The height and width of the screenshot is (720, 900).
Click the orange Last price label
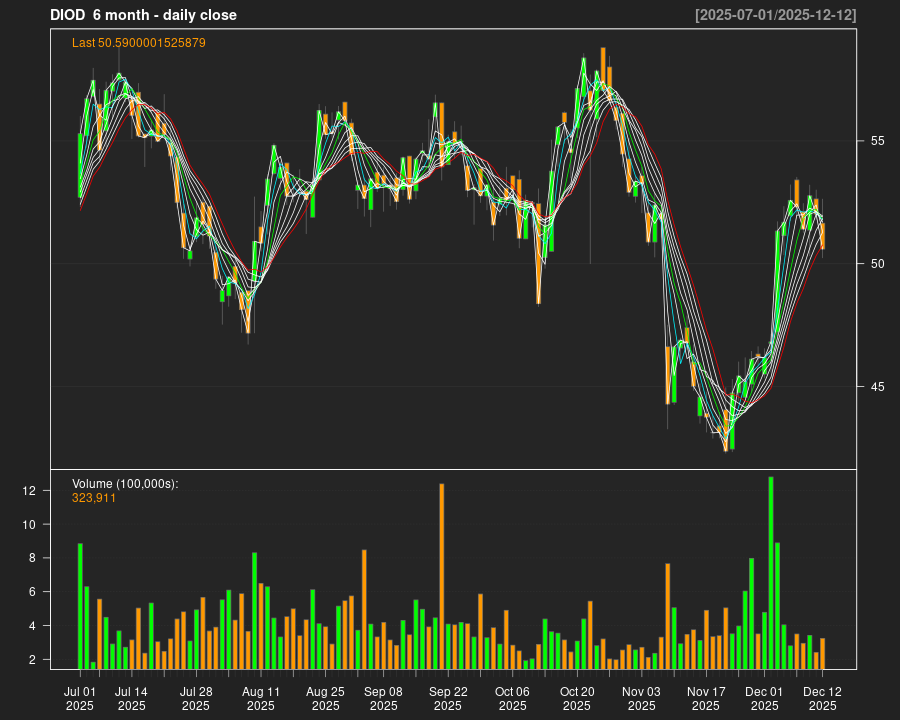pos(138,43)
